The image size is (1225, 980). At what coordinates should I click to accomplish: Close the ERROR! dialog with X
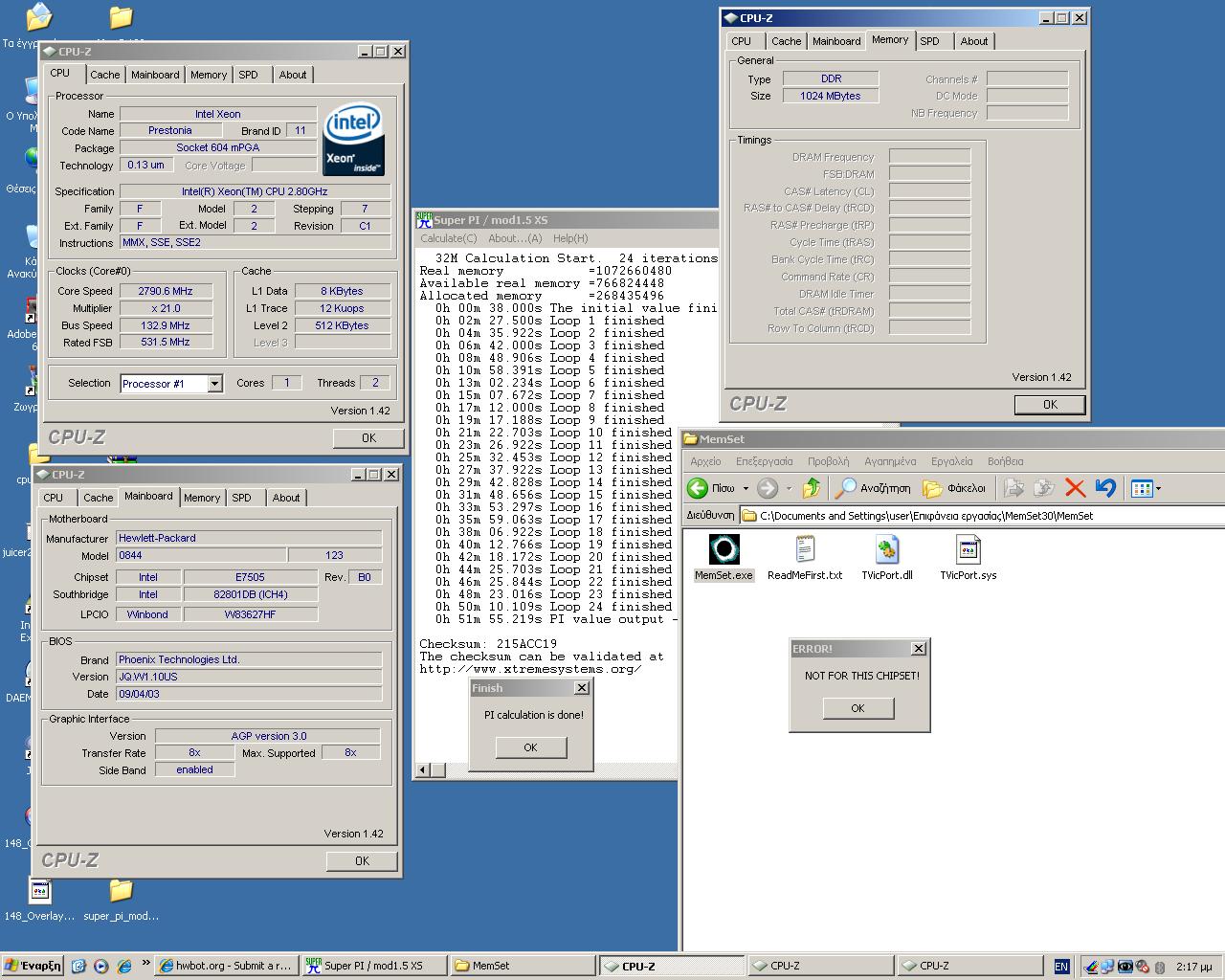point(919,649)
